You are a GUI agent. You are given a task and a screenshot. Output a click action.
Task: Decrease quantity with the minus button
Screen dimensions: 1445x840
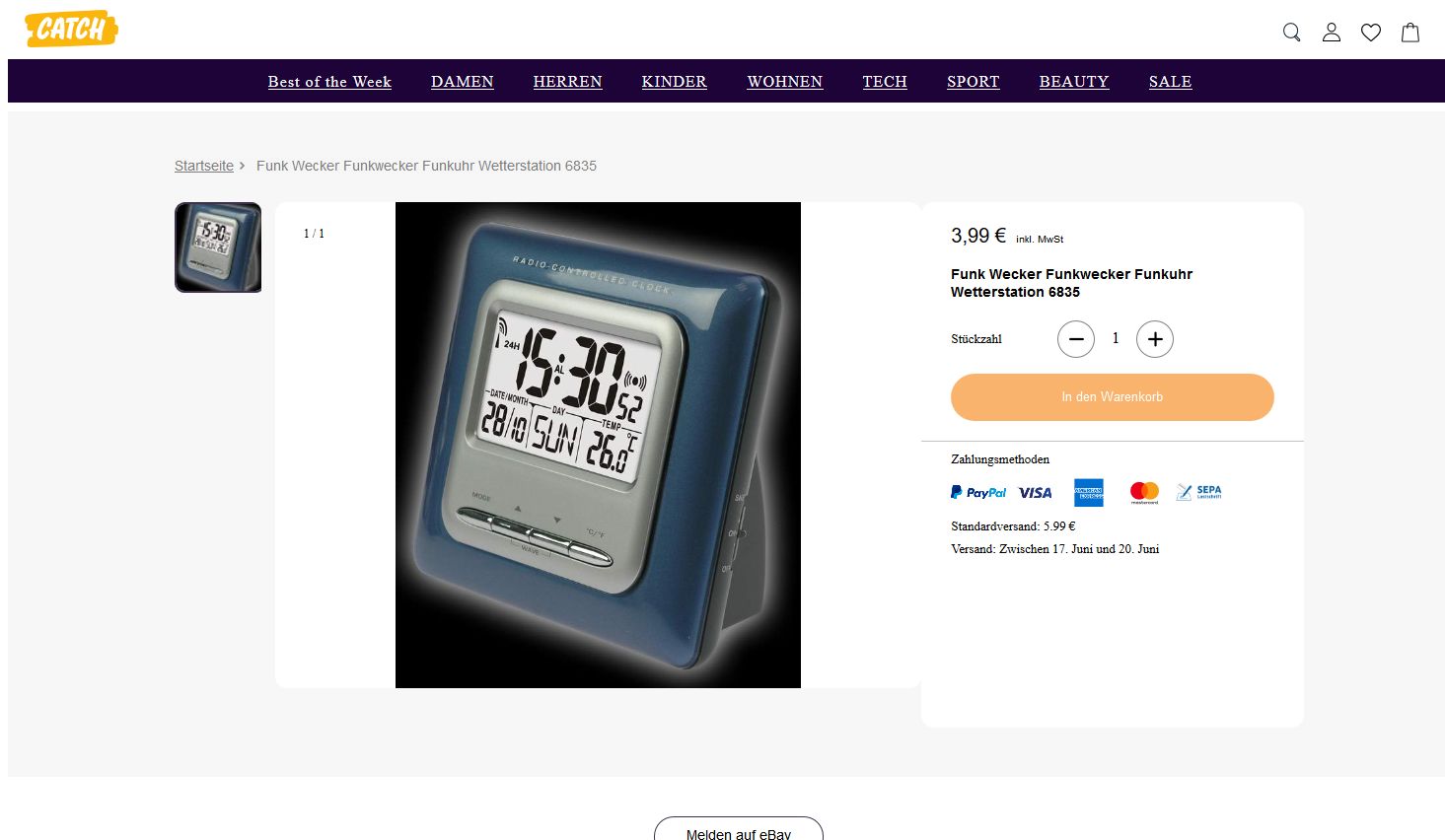1076,339
